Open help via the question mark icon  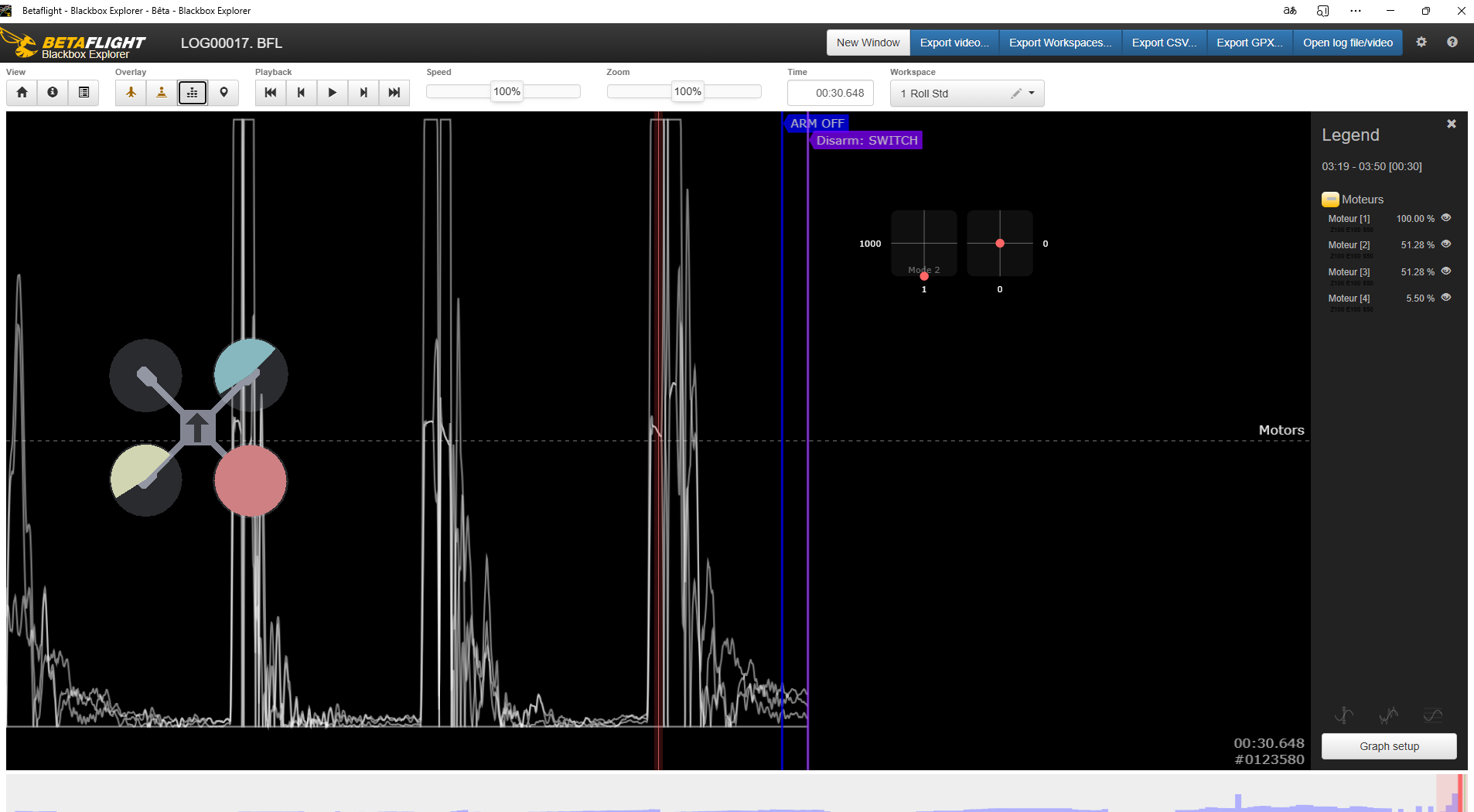[1452, 43]
